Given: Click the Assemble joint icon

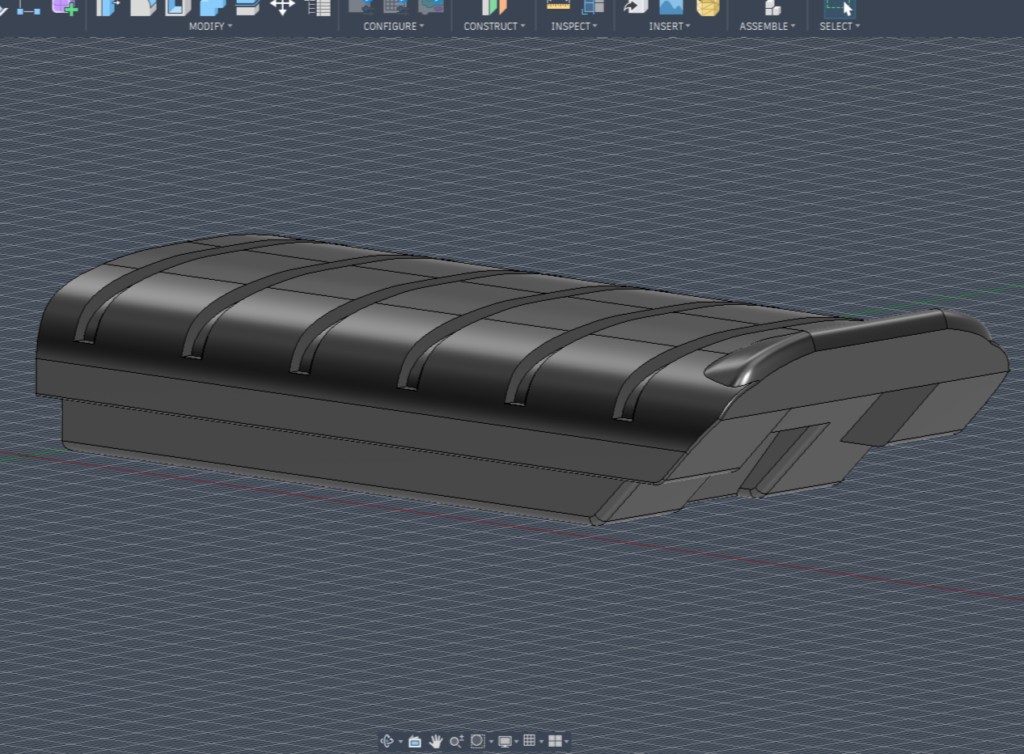Looking at the screenshot, I should click(773, 7).
